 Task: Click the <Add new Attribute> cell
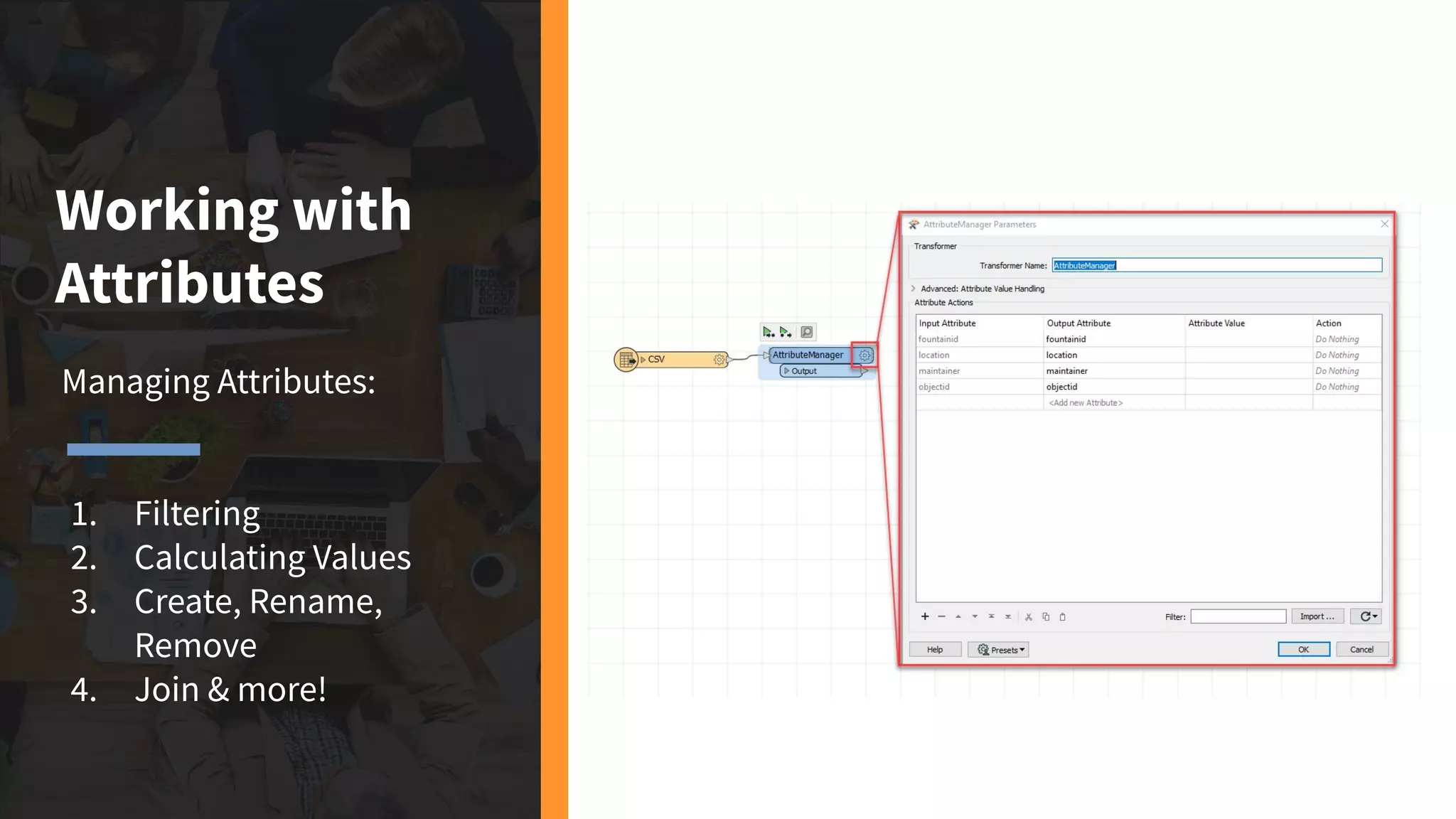[x=1114, y=403]
